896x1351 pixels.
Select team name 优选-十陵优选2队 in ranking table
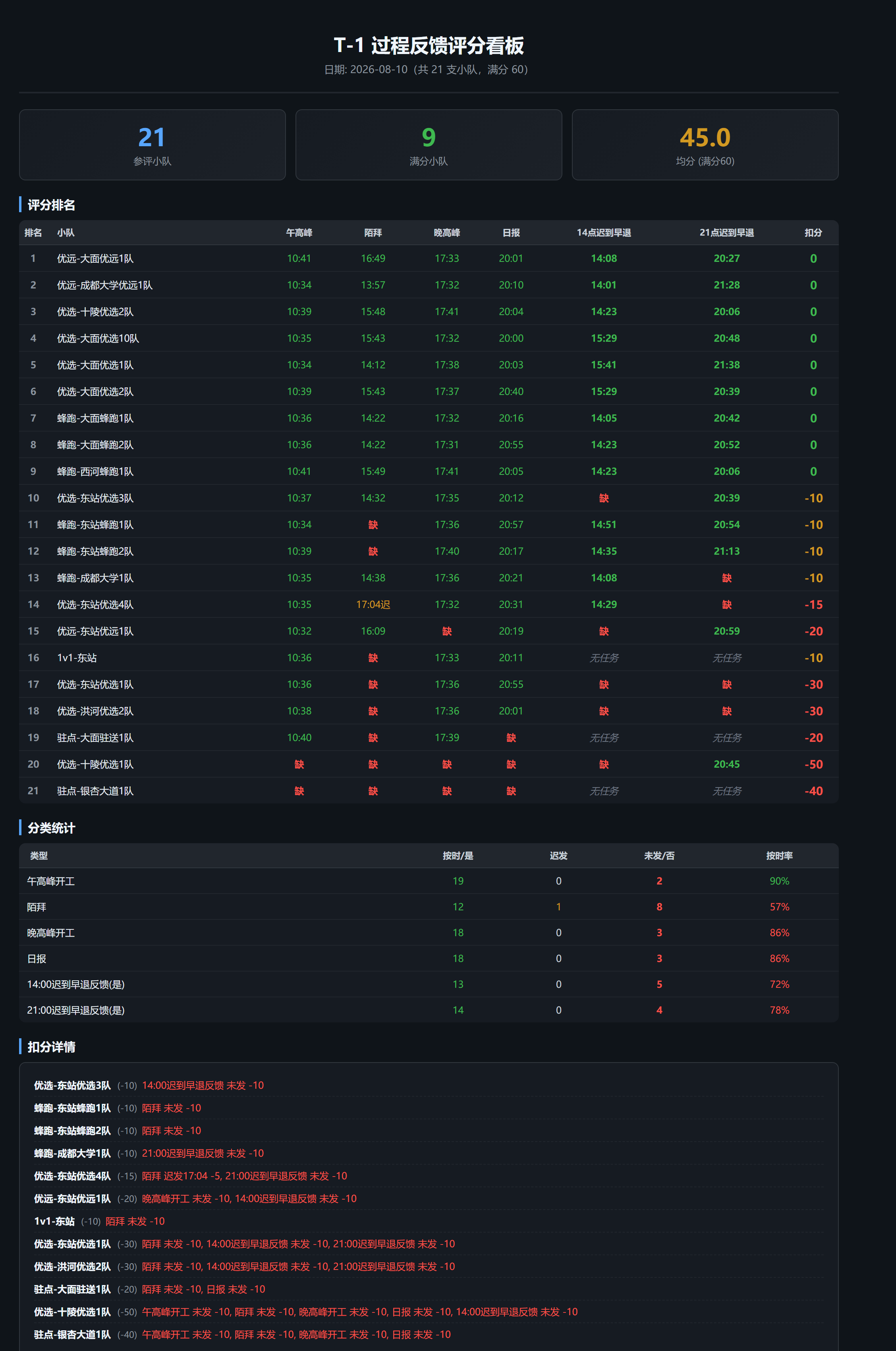click(x=95, y=312)
